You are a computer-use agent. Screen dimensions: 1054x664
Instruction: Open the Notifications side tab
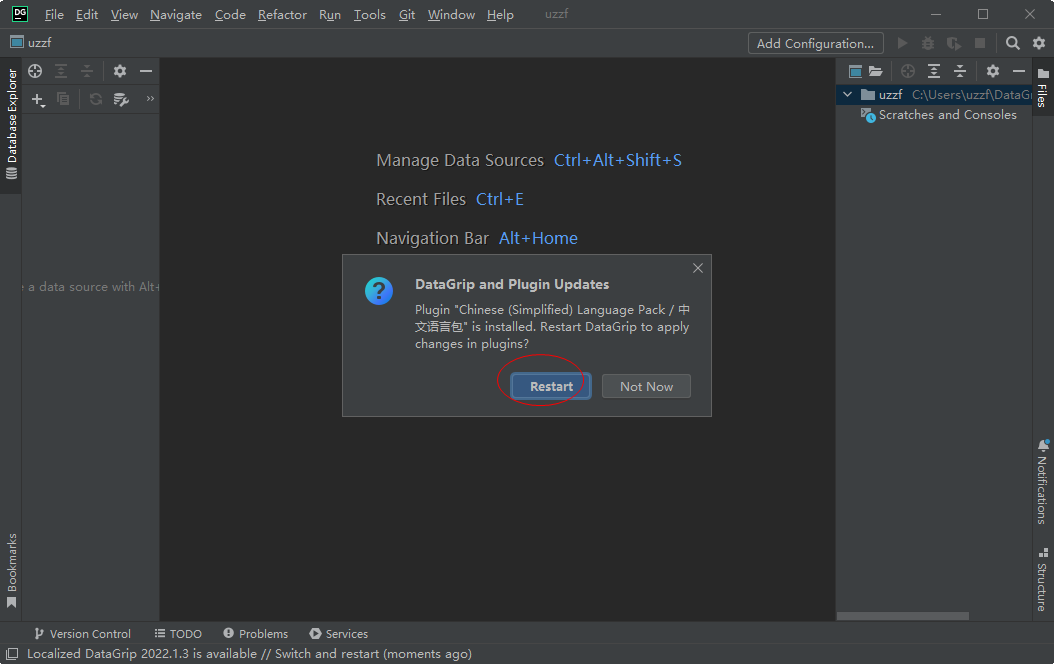(1043, 482)
